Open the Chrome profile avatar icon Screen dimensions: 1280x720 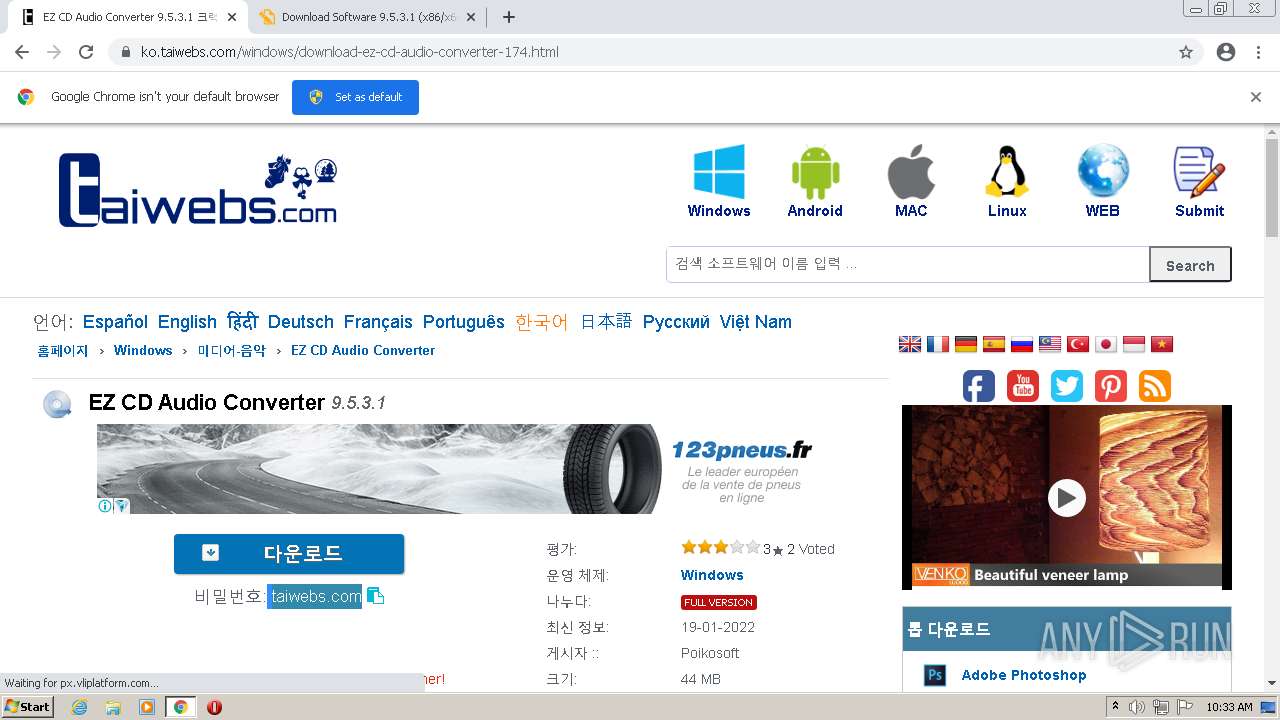click(x=1226, y=52)
